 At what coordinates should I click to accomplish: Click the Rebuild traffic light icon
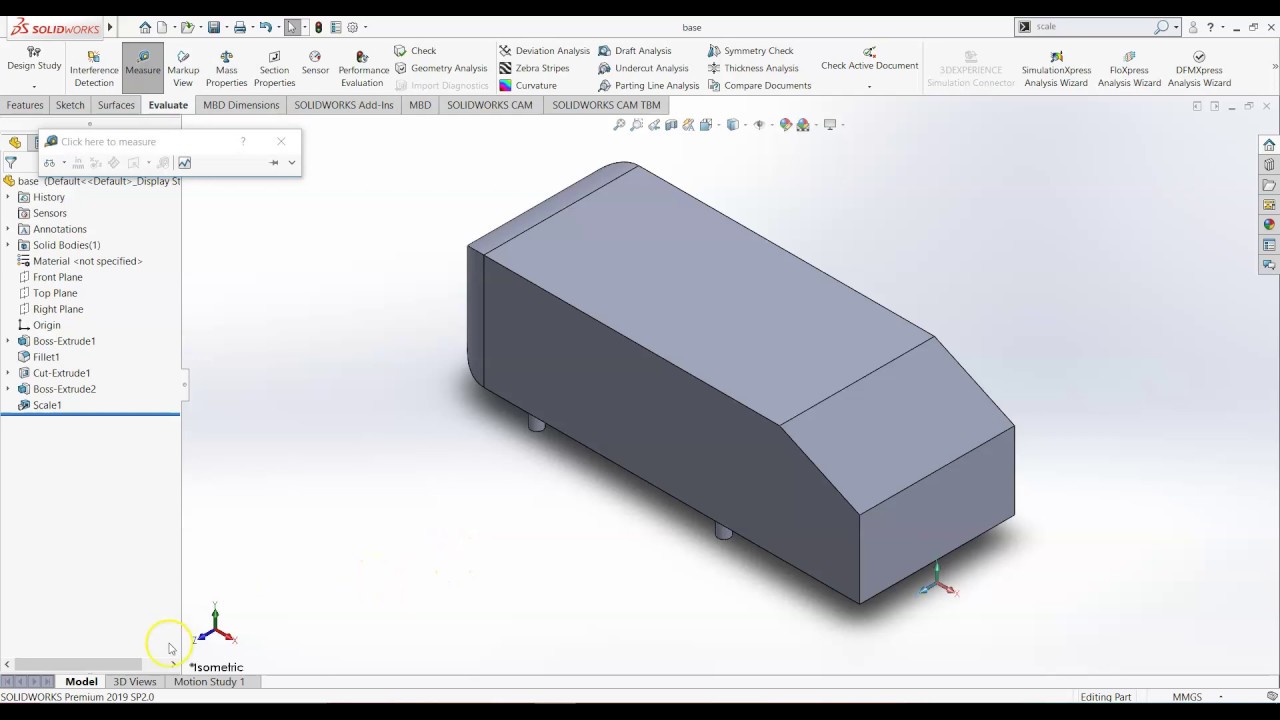coord(319,27)
